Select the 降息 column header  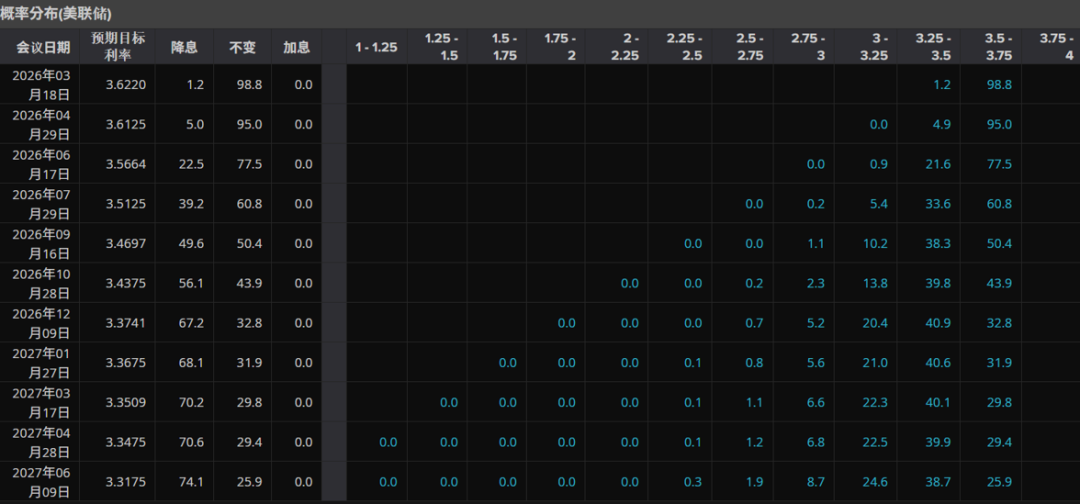pos(184,48)
